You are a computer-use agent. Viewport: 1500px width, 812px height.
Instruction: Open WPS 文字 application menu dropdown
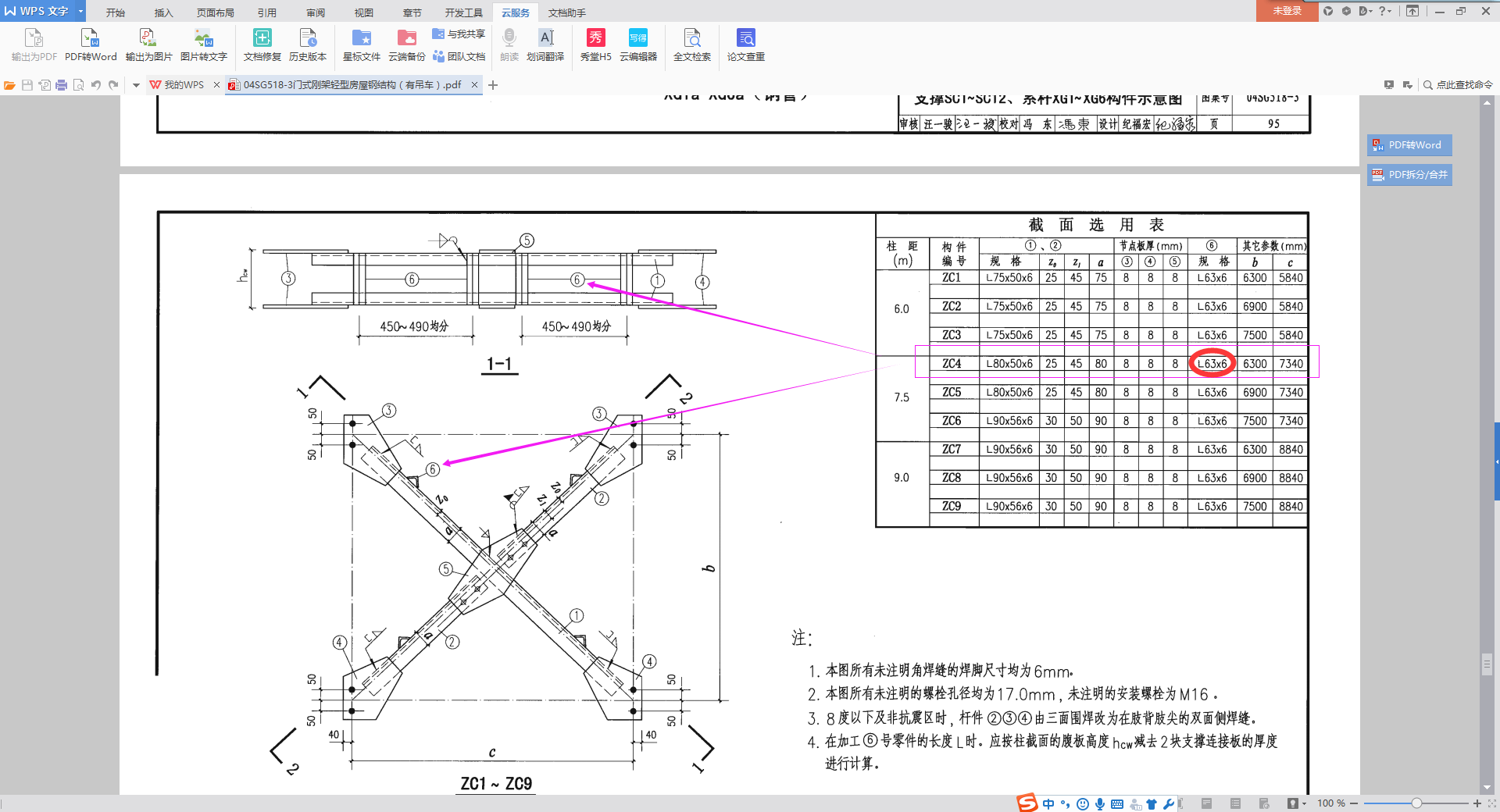click(x=80, y=11)
